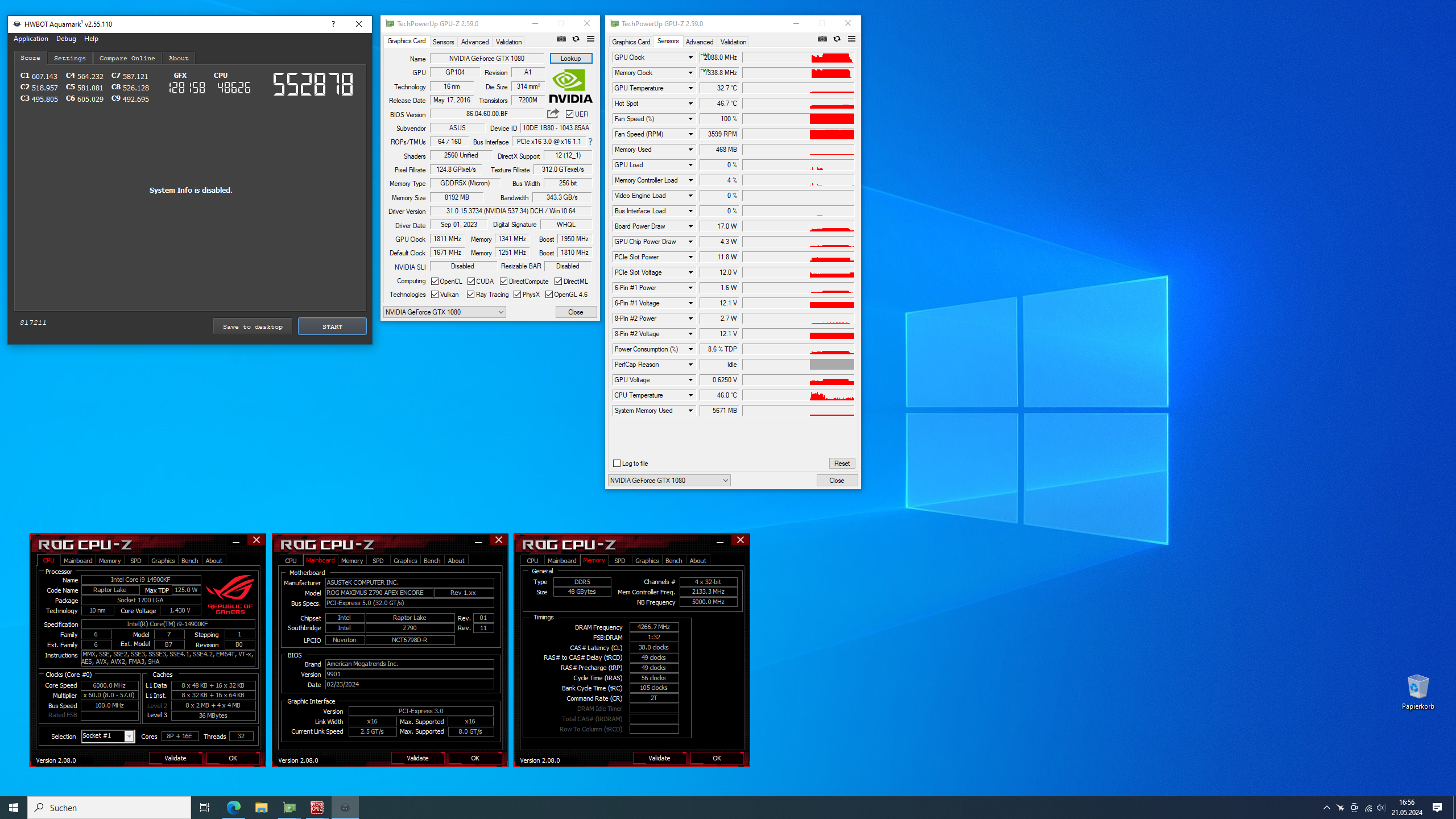Open Microsoft Edge from the taskbar
This screenshot has width=1456, height=819.
pos(234,808)
